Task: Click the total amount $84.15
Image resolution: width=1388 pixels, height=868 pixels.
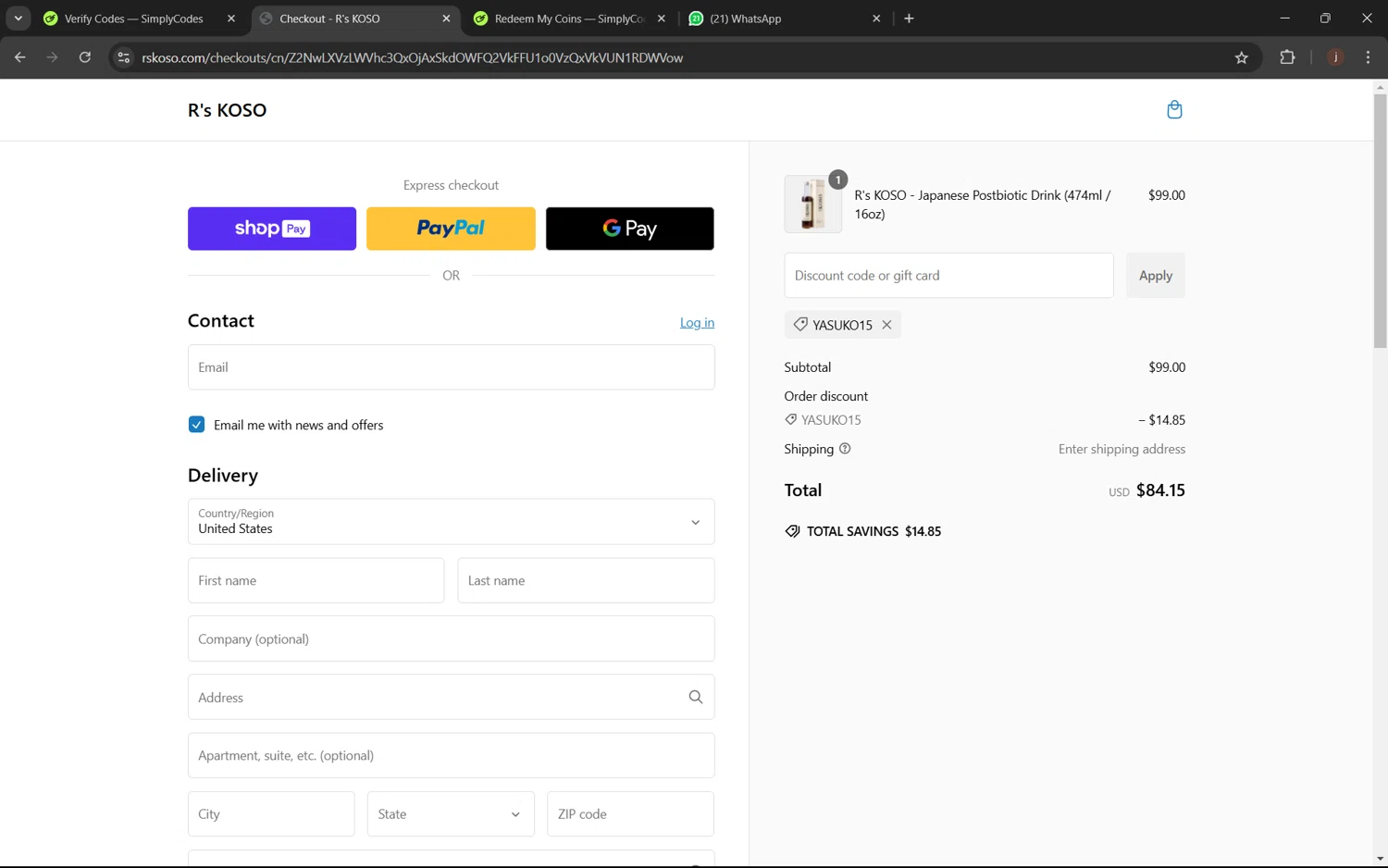Action: tap(1160, 490)
